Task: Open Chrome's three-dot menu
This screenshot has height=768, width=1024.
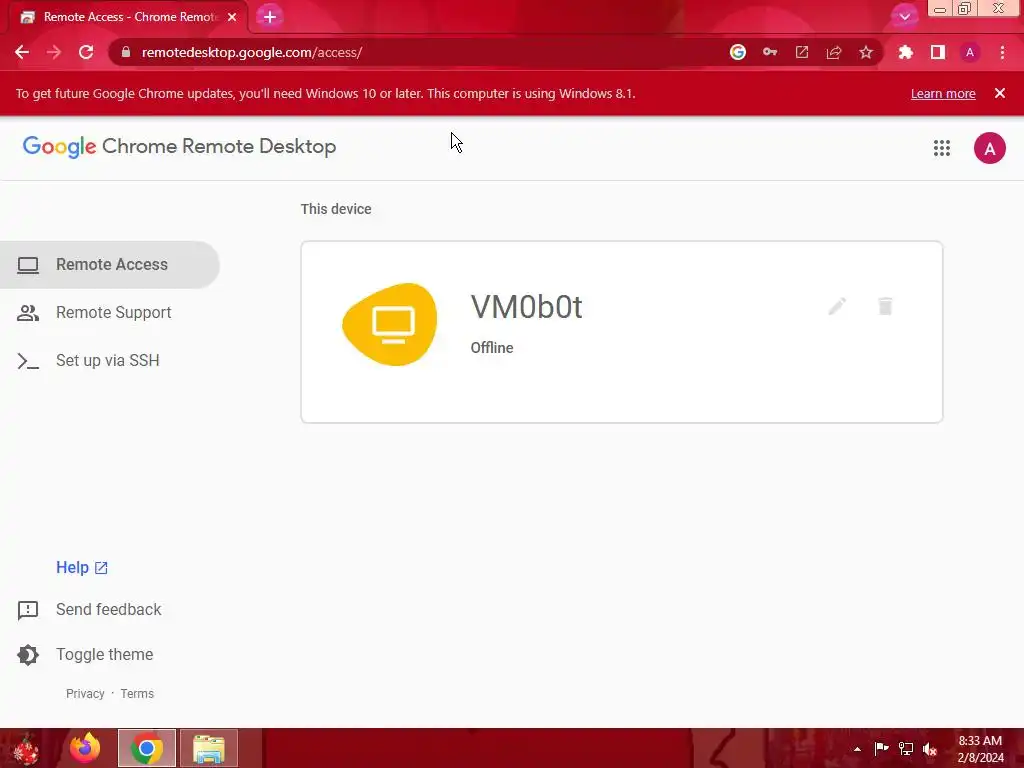Action: 1002,52
